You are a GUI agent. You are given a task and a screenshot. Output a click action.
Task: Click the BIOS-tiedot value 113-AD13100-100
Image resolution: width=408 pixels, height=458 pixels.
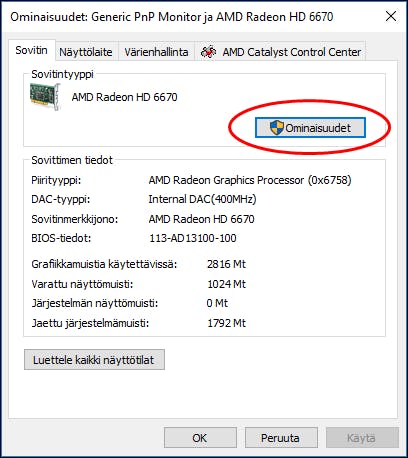click(x=193, y=238)
